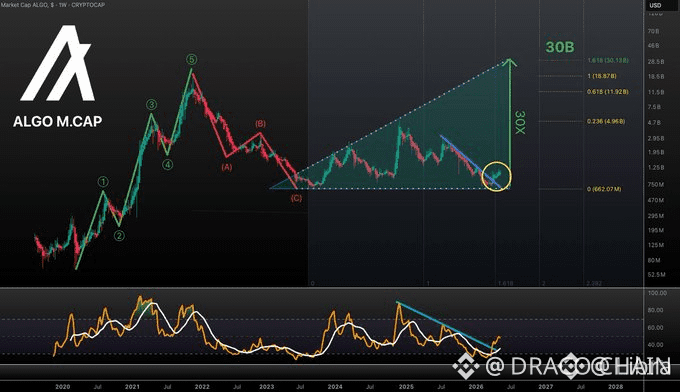Screen dimensions: 680x392
Task: Select wave label circled 3
Action: [151, 105]
